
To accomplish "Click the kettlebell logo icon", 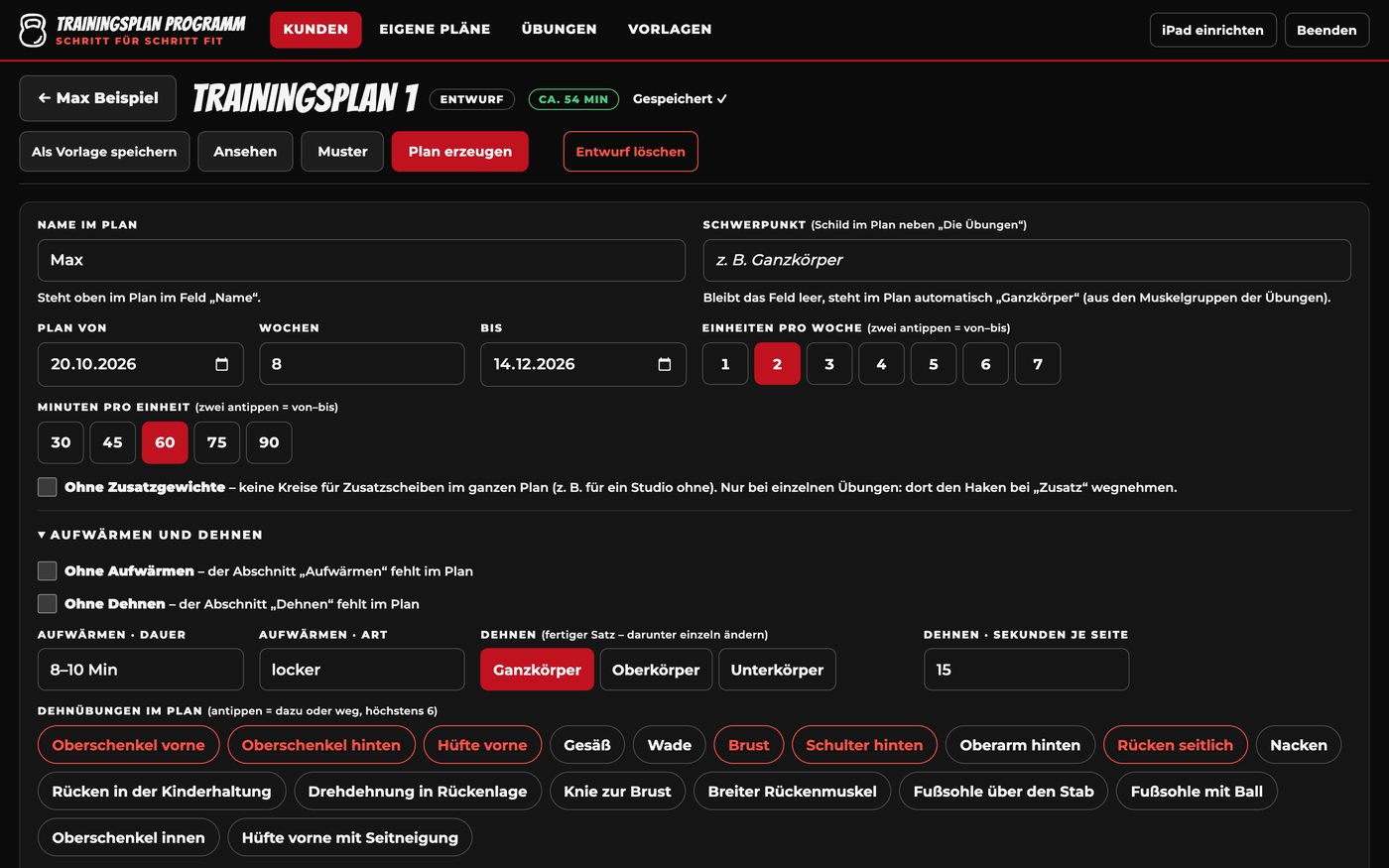I will tap(33, 30).
